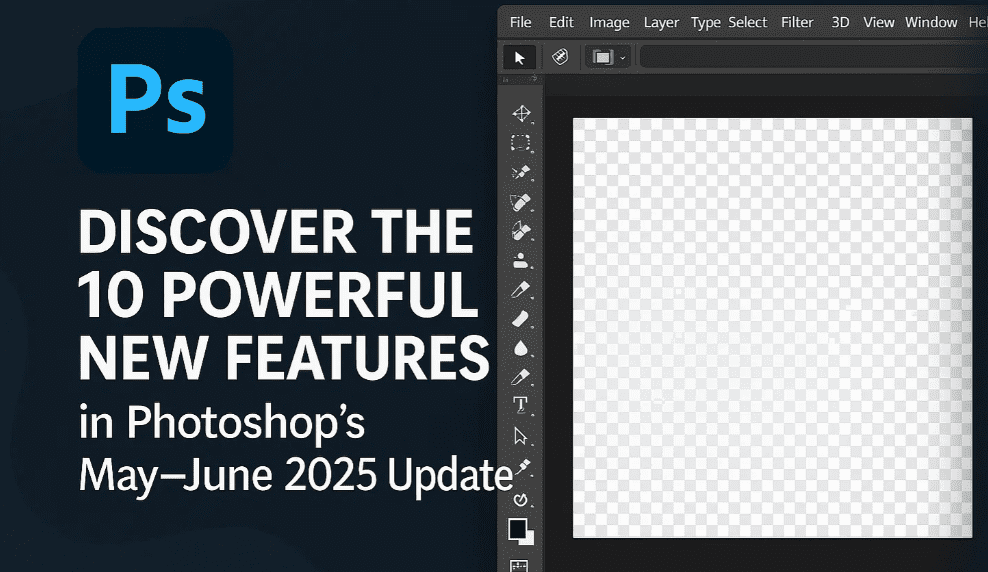The width and height of the screenshot is (988, 572).
Task: Click the 'May–June 2025 Update' text
Action: pyautogui.click(x=296, y=475)
